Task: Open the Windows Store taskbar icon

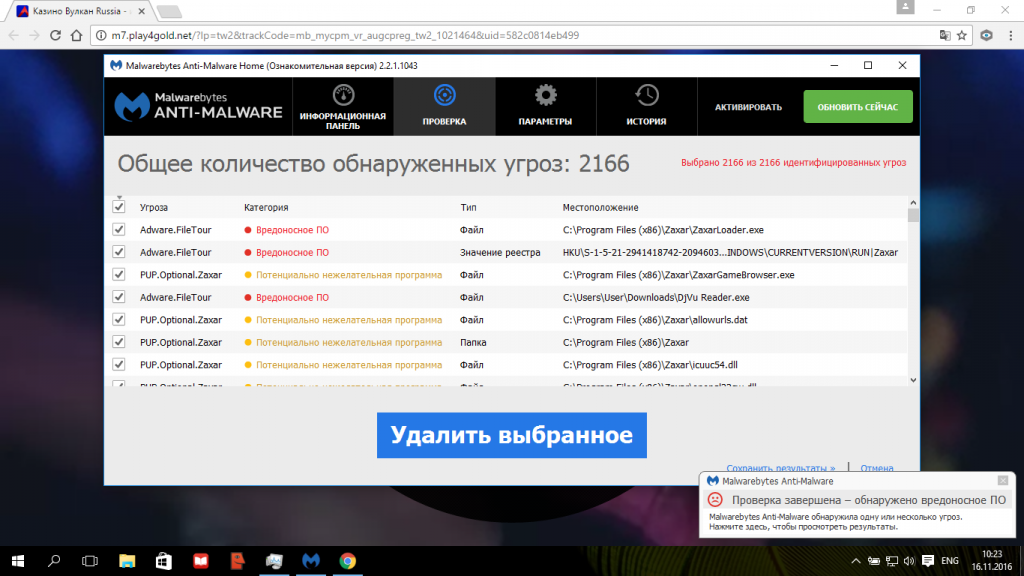Action: (163, 561)
